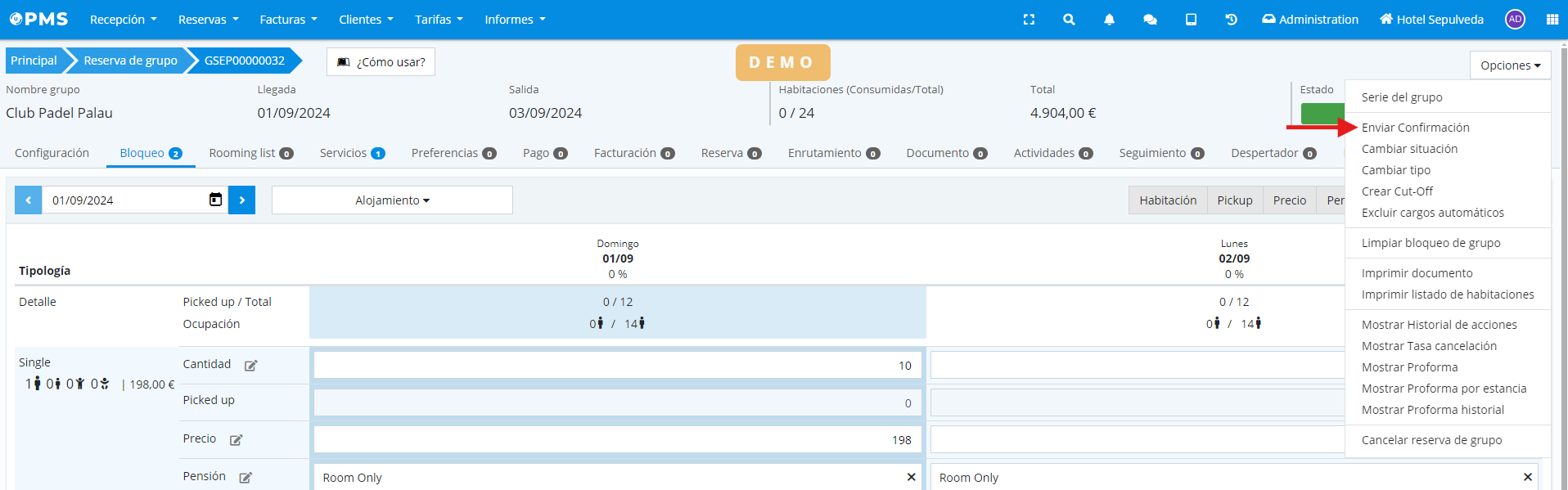Switch to the Rooming list tab
Image resolution: width=1568 pixels, height=490 pixels.
point(250,153)
